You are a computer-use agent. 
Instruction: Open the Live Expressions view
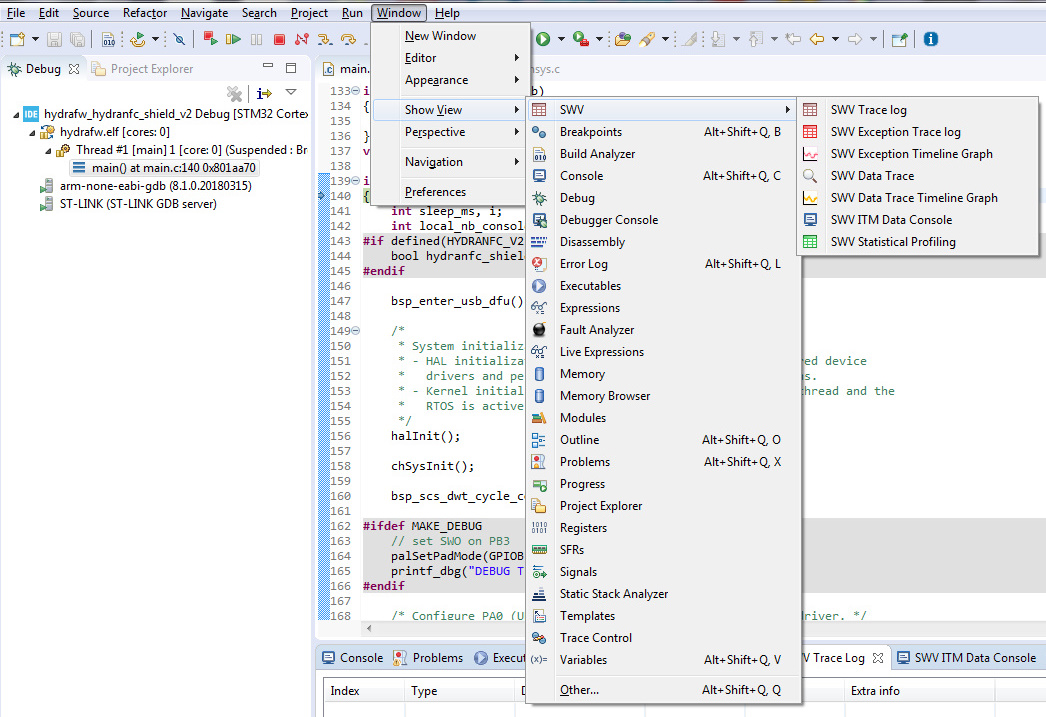click(602, 351)
